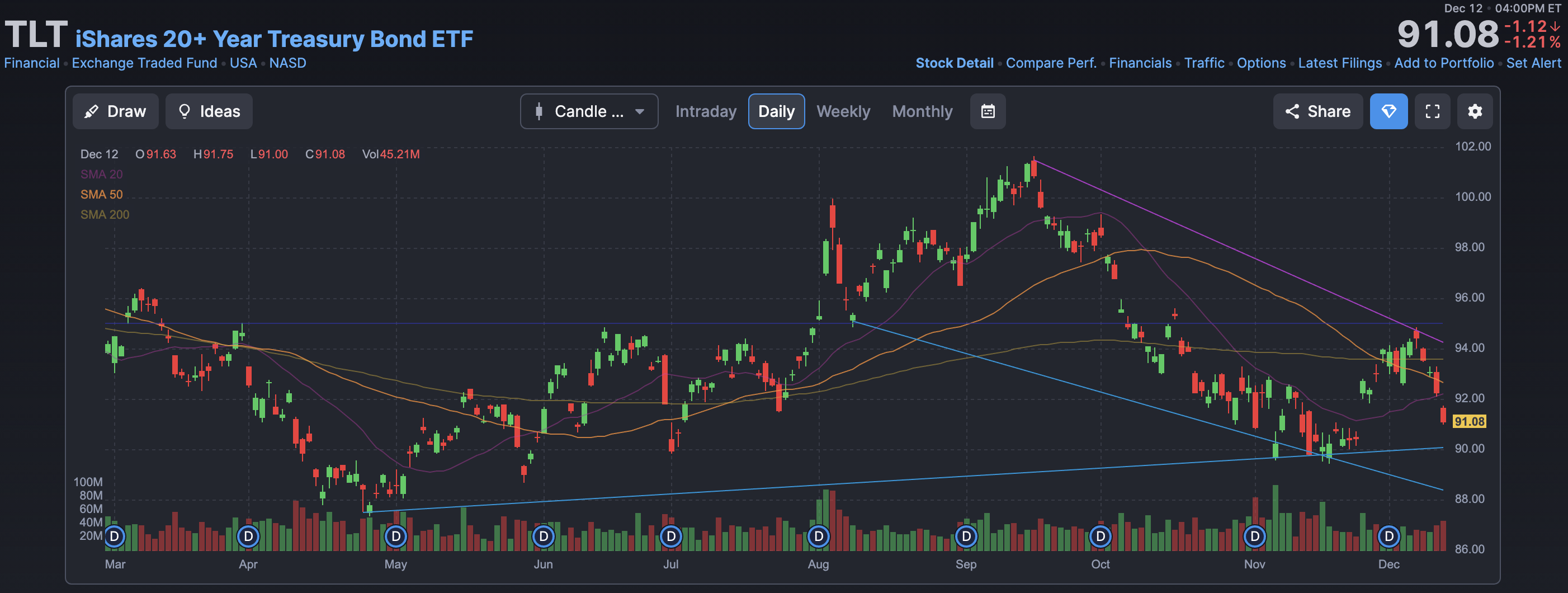This screenshot has width=1568, height=593.
Task: Open chart settings gear
Action: coord(1474,111)
